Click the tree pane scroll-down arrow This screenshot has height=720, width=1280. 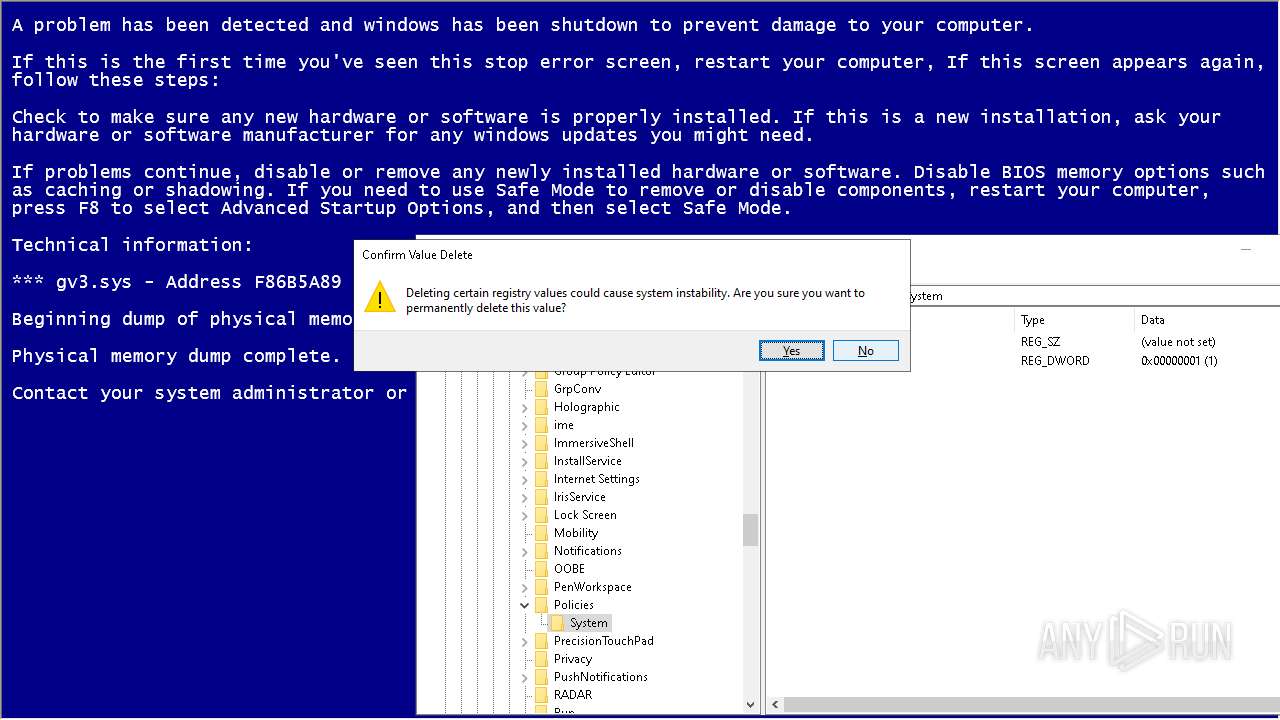(750, 705)
